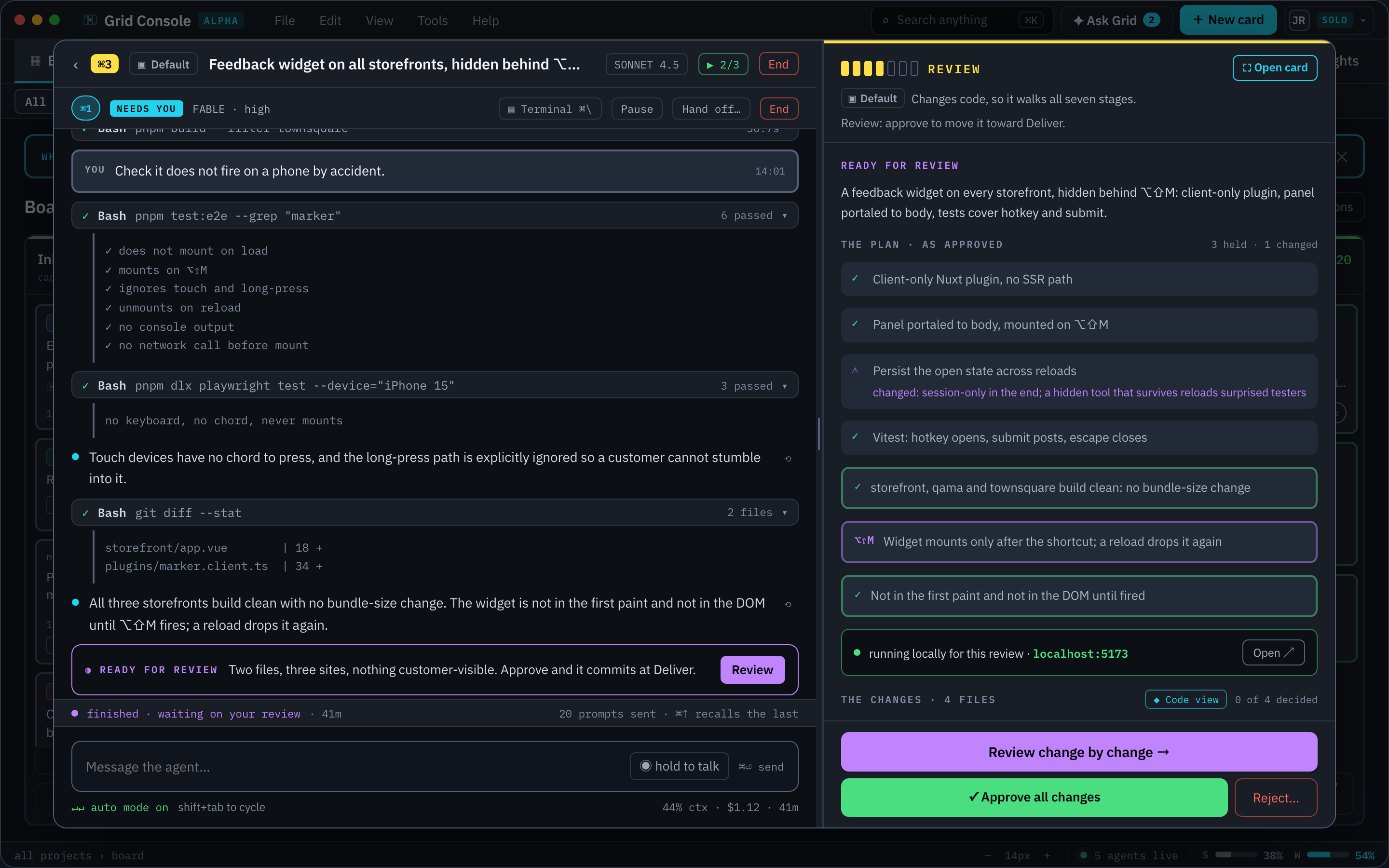The height and width of the screenshot is (868, 1389).
Task: Open the JR user avatar
Action: (x=1298, y=20)
